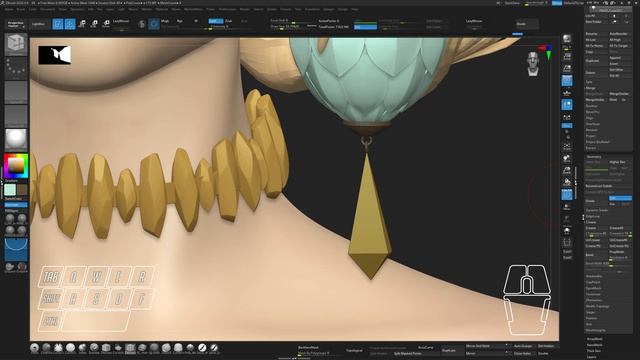Open the Material menu
The height and width of the screenshot is (360, 640).
(162, 9)
